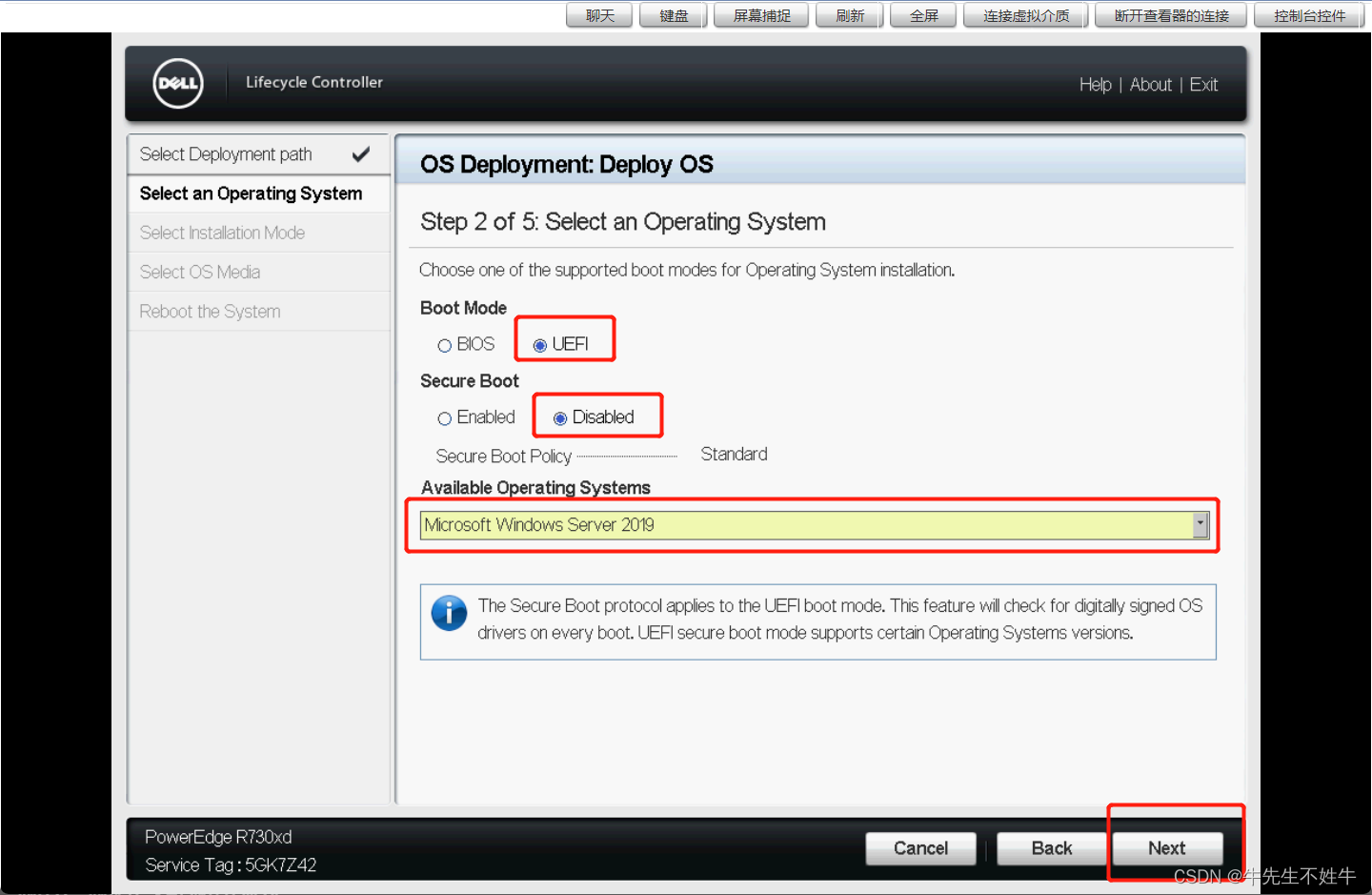The height and width of the screenshot is (895, 1372).
Task: Click the Back button
Action: 1052,848
